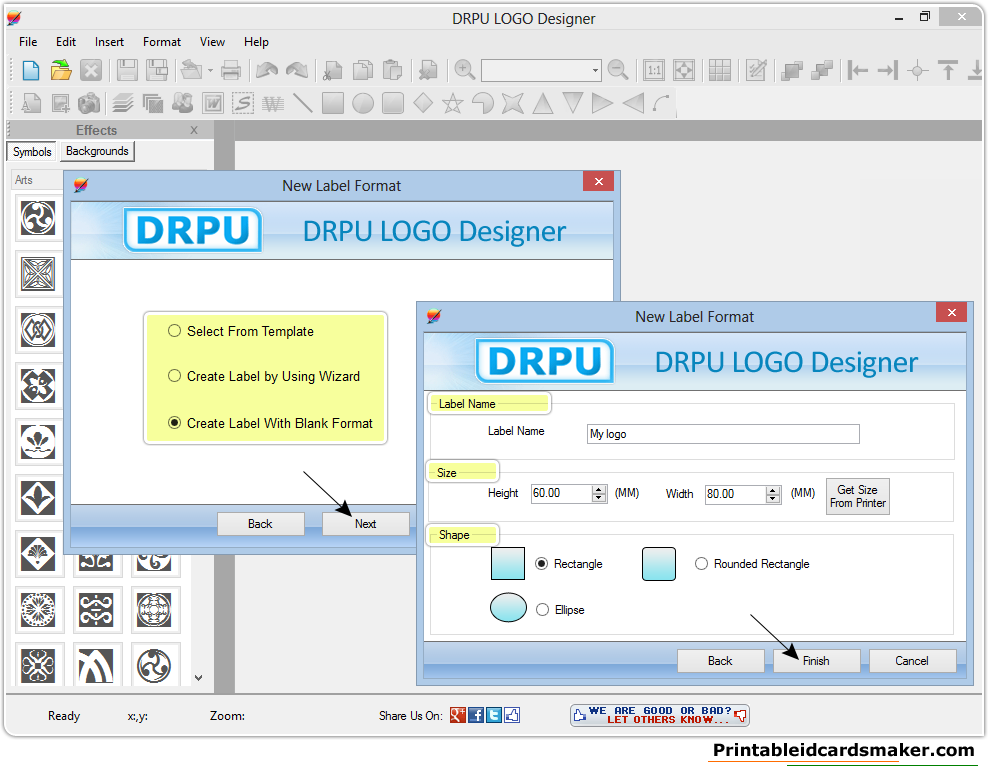Click the Next button in rear dialog

point(365,523)
